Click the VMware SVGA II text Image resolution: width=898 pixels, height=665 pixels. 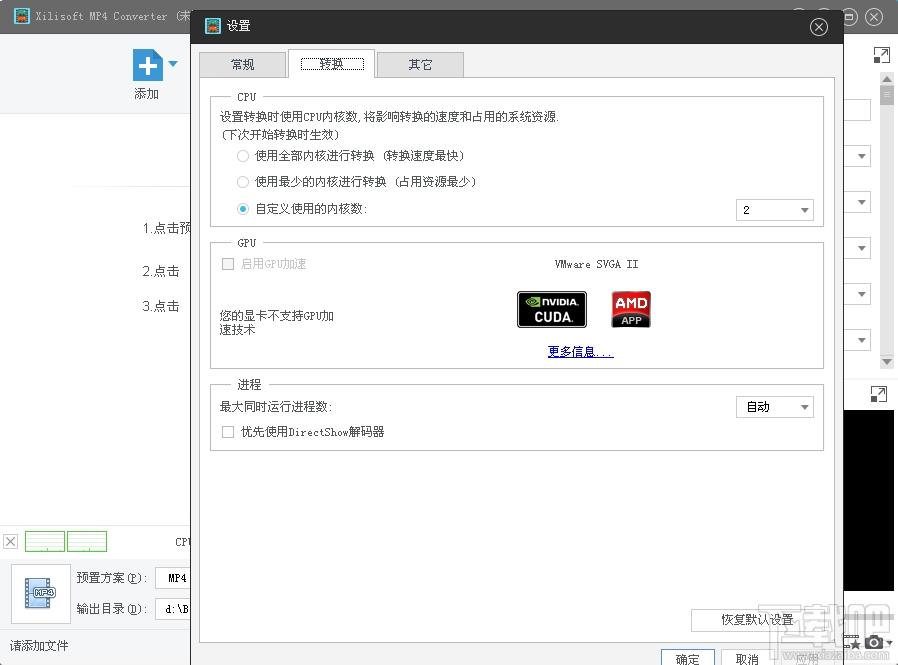[596, 264]
